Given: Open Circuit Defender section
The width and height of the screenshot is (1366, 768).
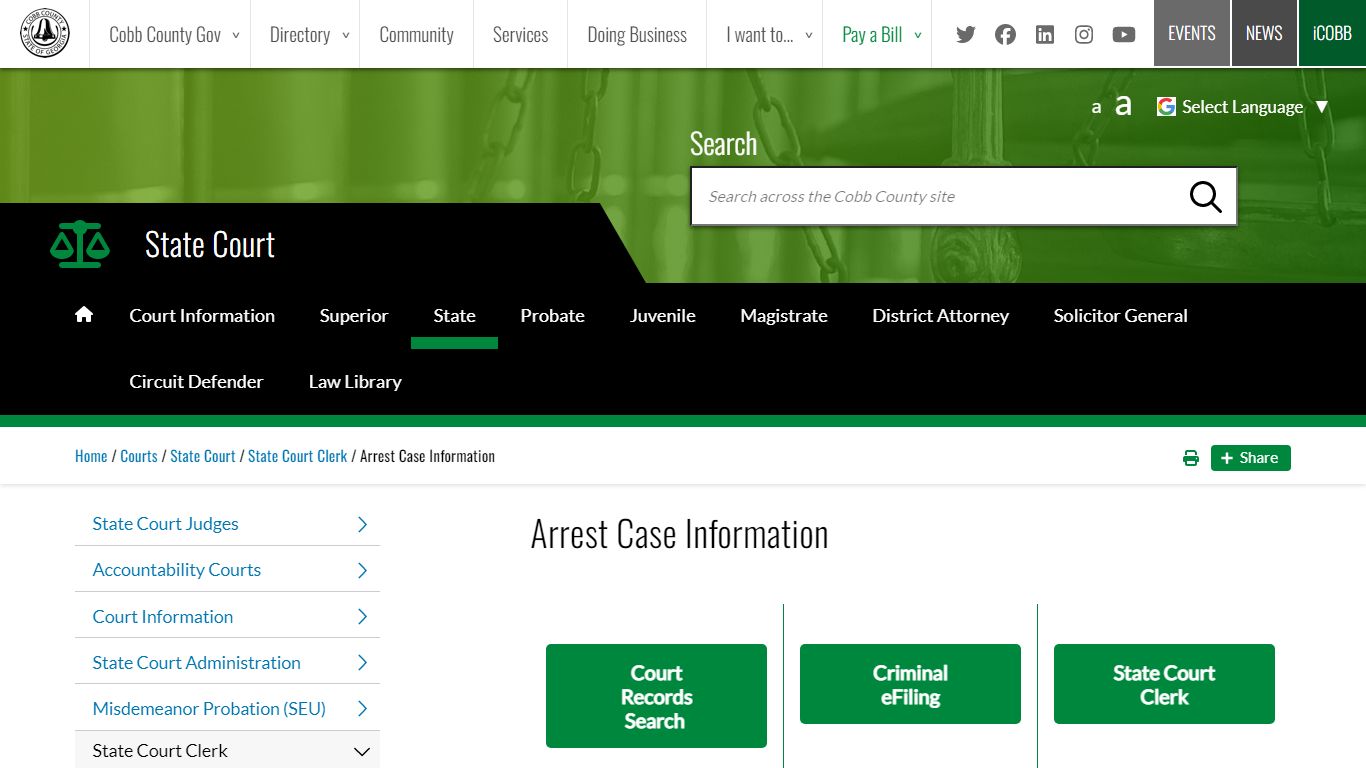Looking at the screenshot, I should click(196, 381).
